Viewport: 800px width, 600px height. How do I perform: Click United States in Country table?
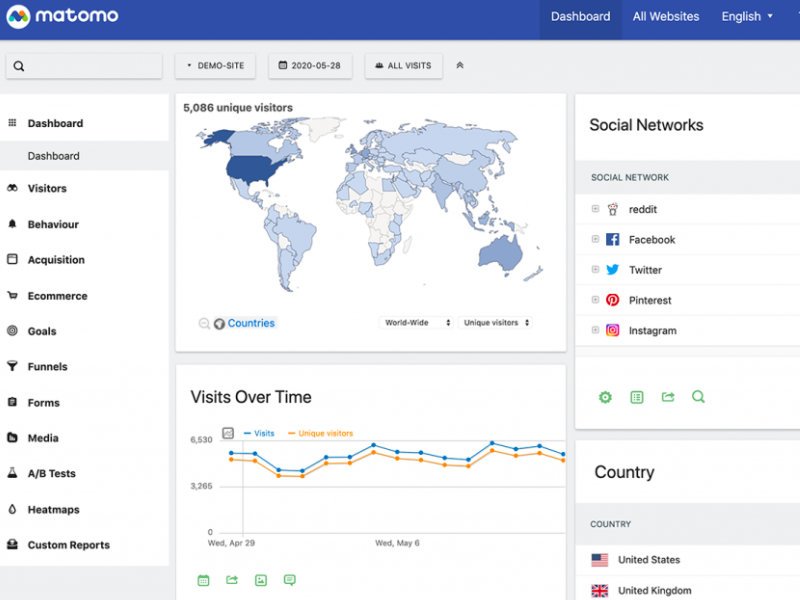(649, 560)
